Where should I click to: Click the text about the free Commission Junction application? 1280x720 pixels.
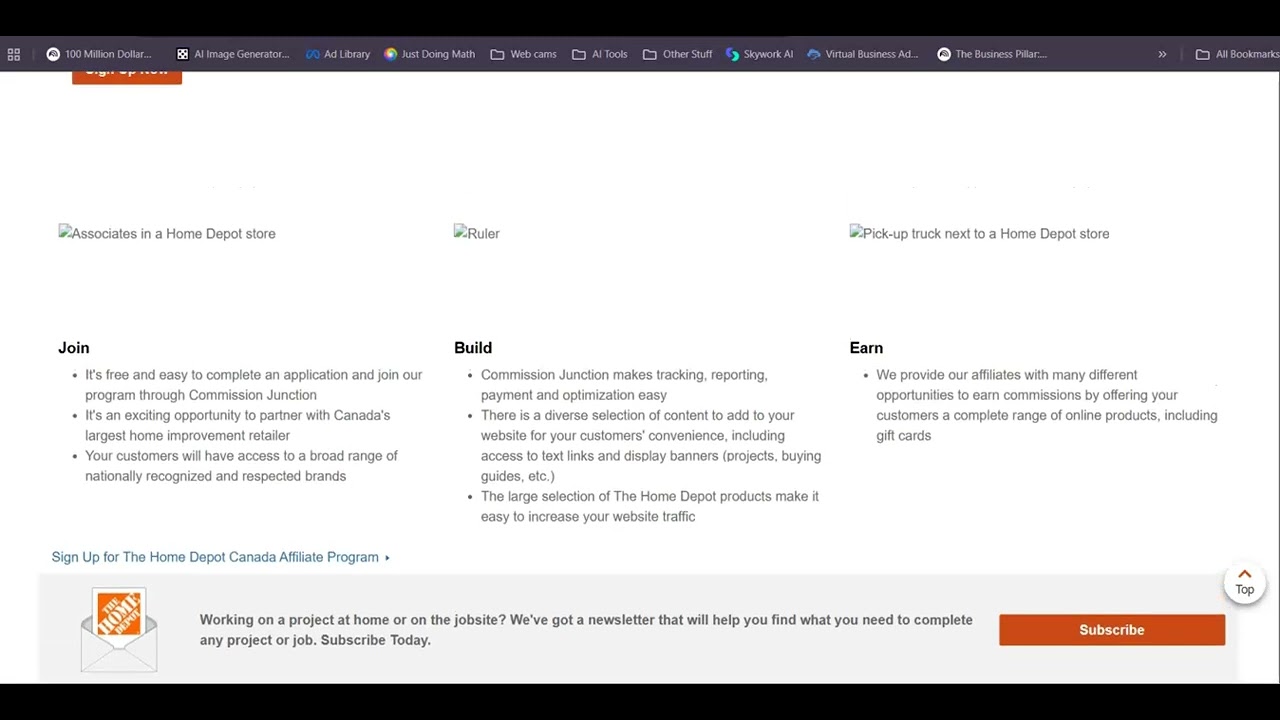[x=254, y=385]
